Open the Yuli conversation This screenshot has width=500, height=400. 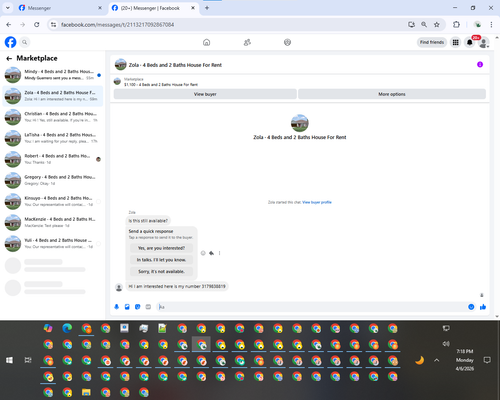[x=53, y=243]
